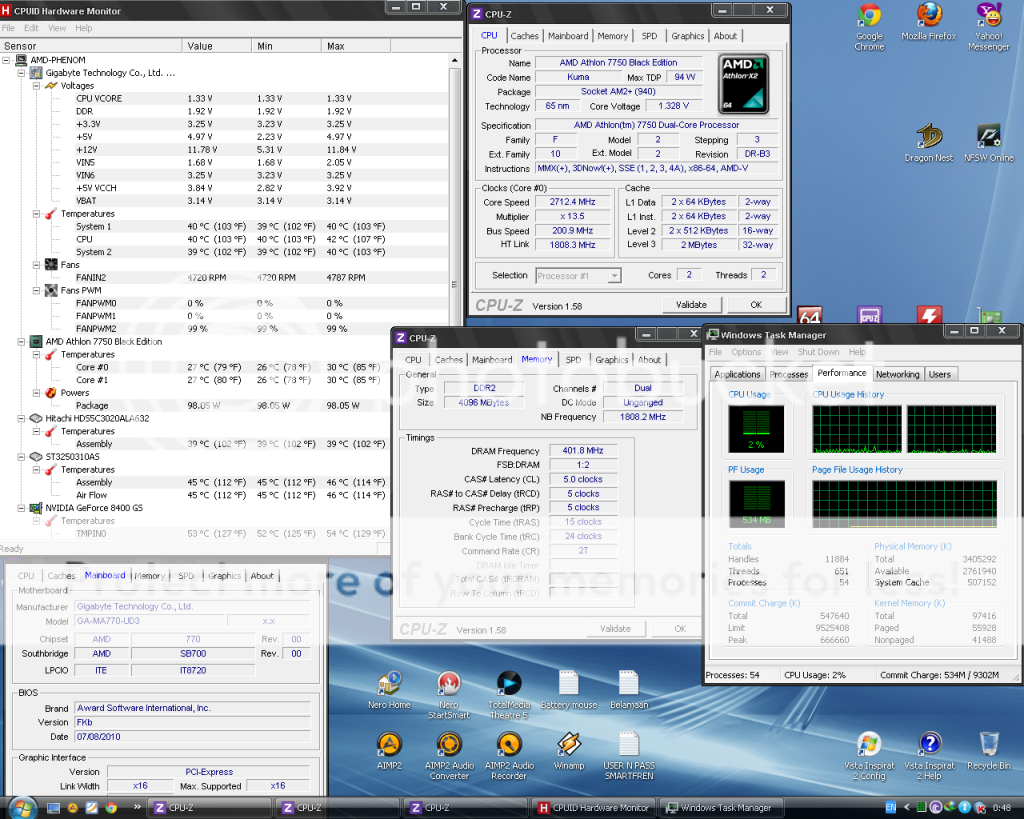Click Validate in the top CPU-Z window

pos(692,305)
